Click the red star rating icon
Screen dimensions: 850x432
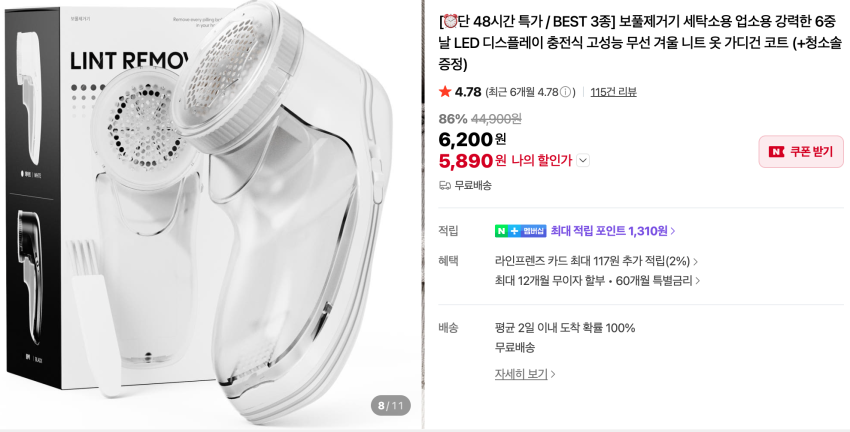point(445,92)
